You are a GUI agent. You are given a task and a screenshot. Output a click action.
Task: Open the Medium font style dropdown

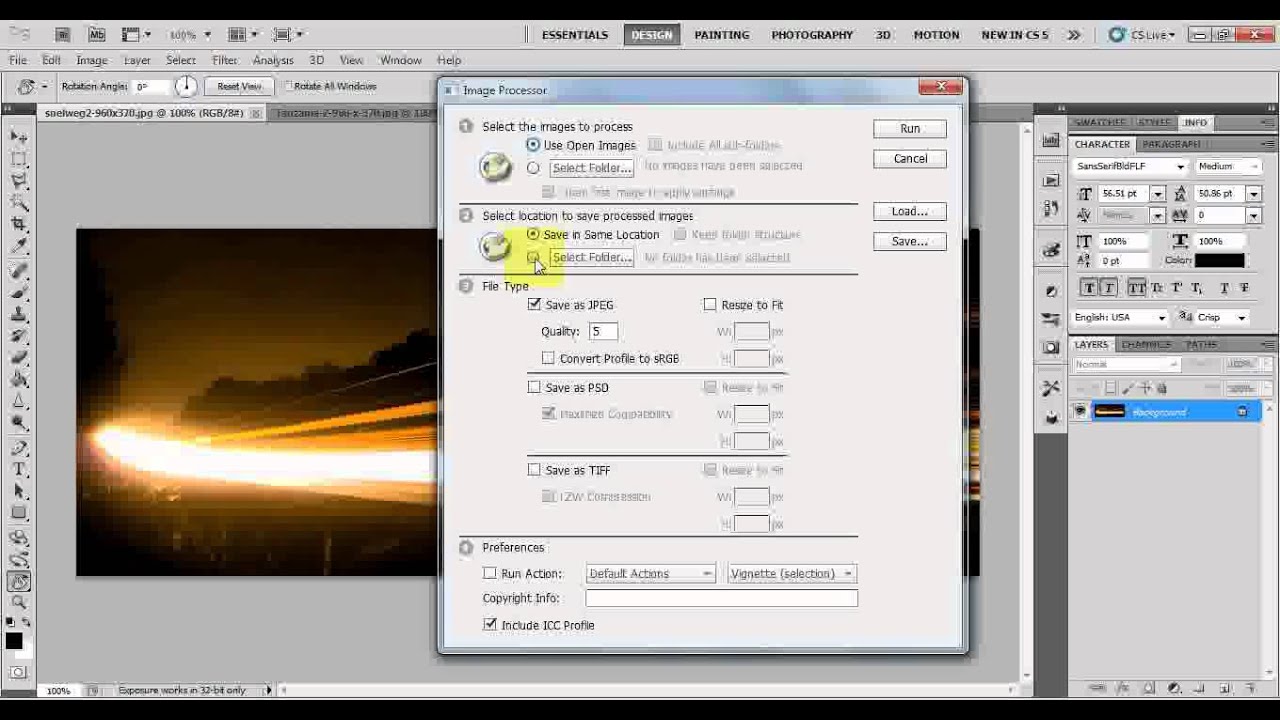pyautogui.click(x=1228, y=166)
